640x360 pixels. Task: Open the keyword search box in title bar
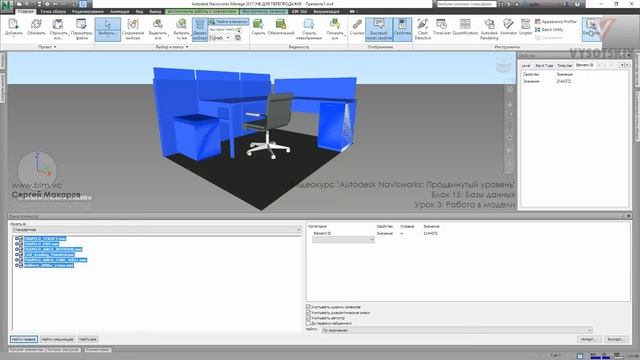click(x=466, y=4)
